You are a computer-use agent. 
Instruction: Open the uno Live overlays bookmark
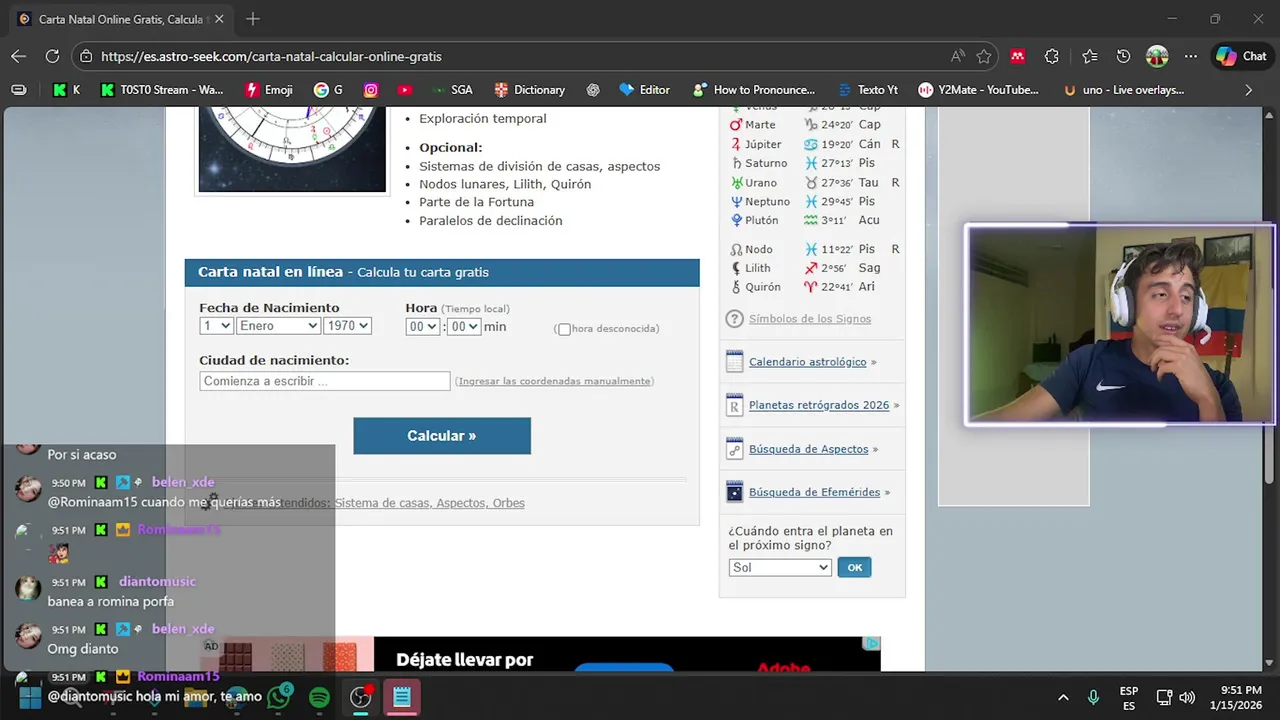pyautogui.click(x=1124, y=90)
